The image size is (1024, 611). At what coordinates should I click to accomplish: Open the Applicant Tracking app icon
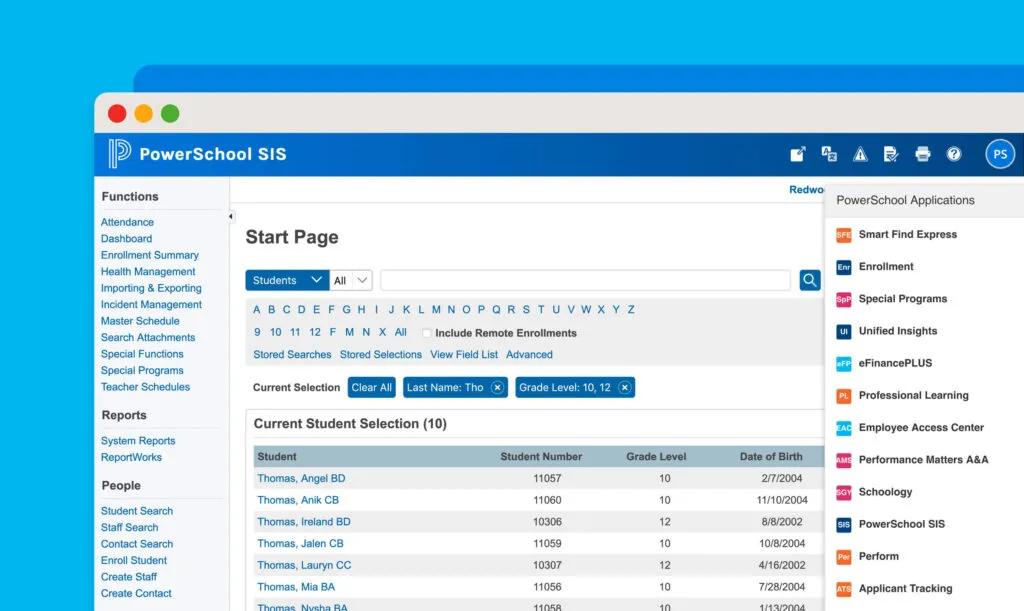tap(844, 589)
